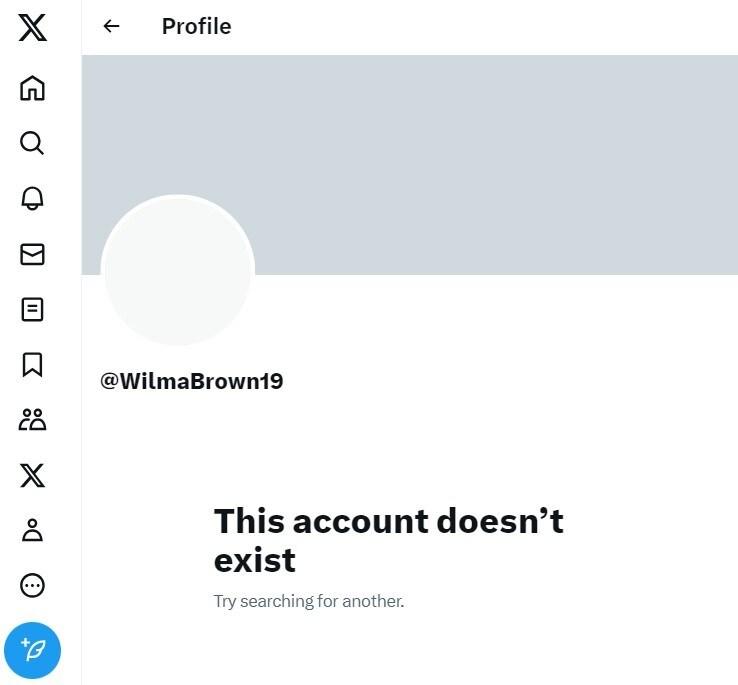Expand the More options circle menu
This screenshot has width=738, height=685.
(x=32, y=586)
